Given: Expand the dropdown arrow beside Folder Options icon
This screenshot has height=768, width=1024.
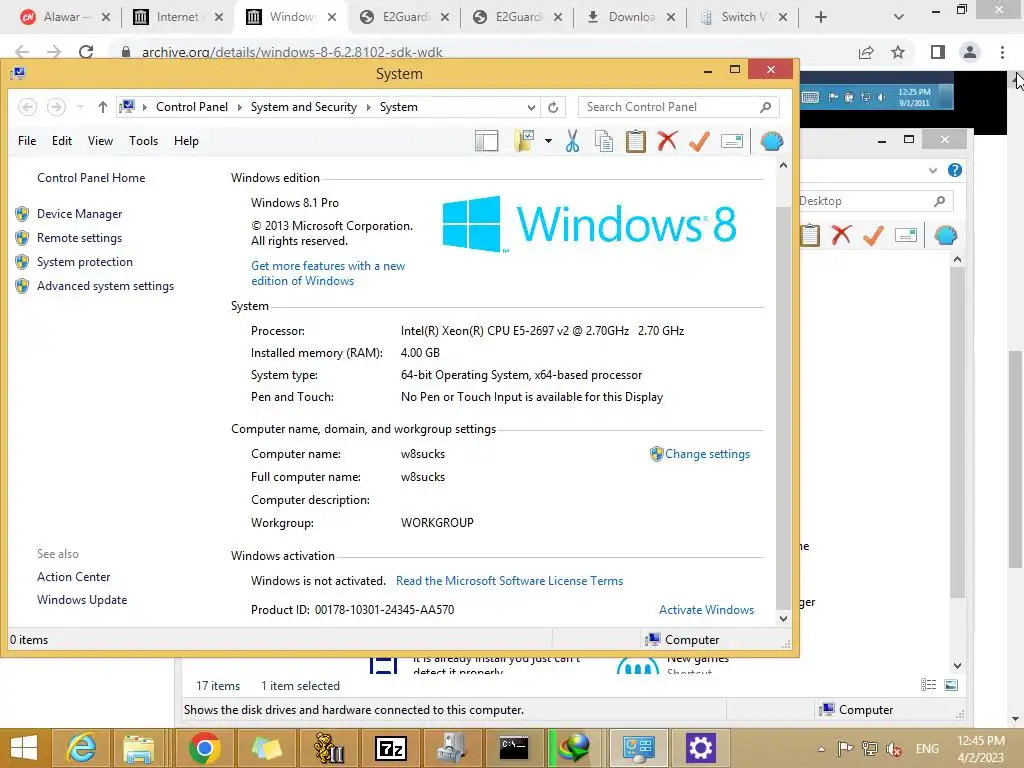Looking at the screenshot, I should coord(548,141).
